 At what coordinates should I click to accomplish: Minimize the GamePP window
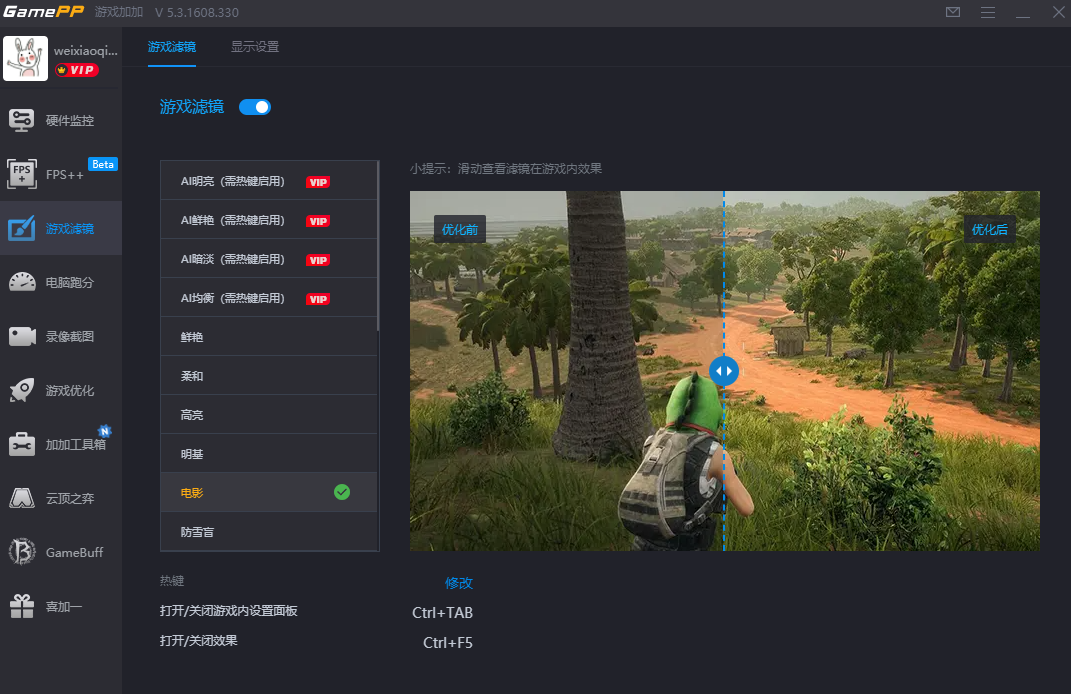coord(1023,12)
